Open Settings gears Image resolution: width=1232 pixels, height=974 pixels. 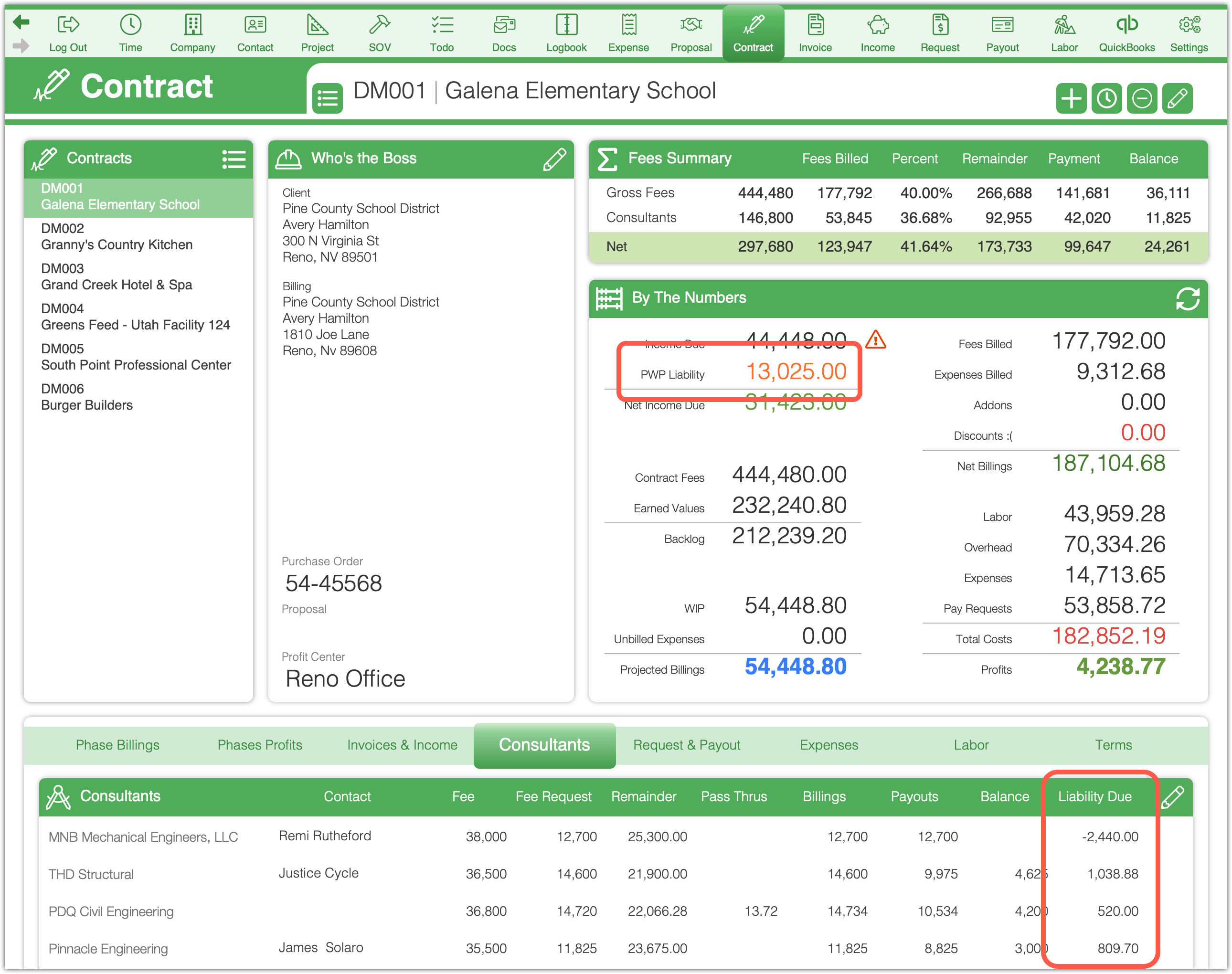tap(1189, 33)
